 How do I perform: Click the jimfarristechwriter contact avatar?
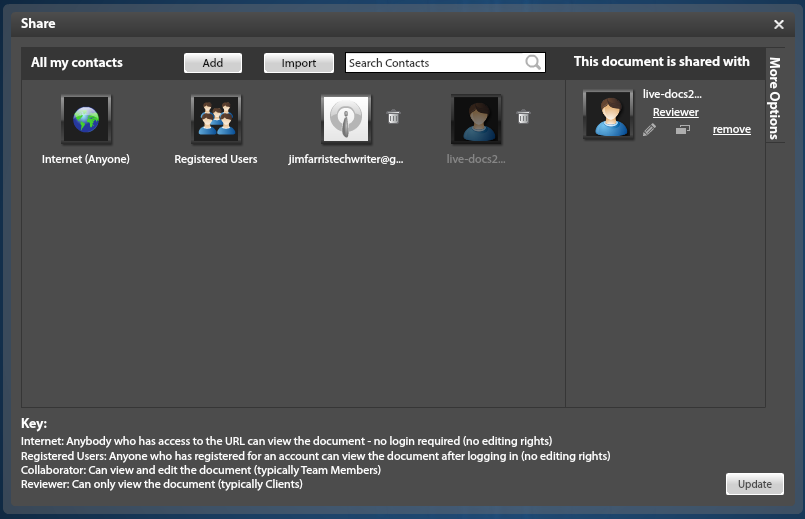[x=346, y=120]
